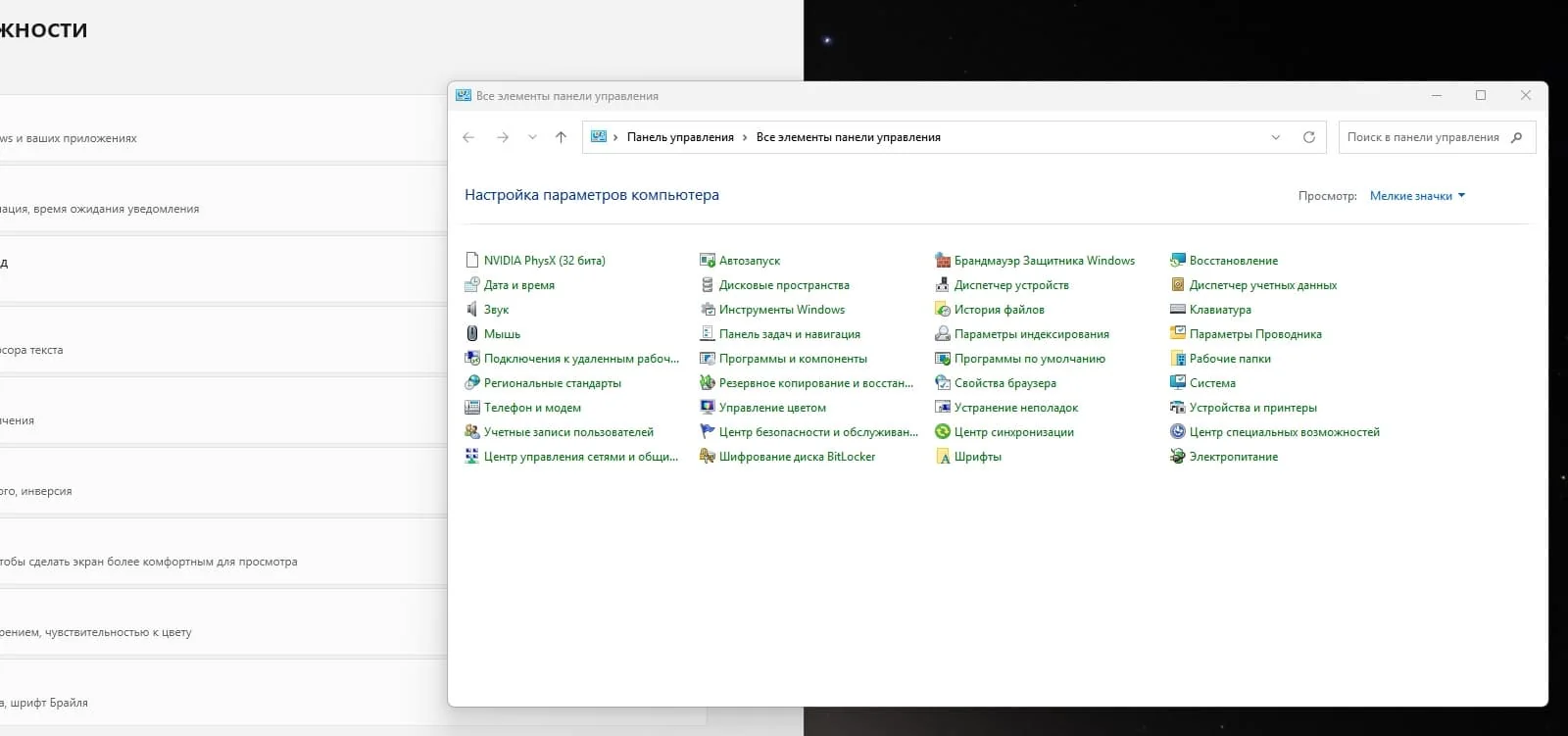1568x736 pixels.
Task: Go back with the left arrow button
Action: tap(468, 137)
